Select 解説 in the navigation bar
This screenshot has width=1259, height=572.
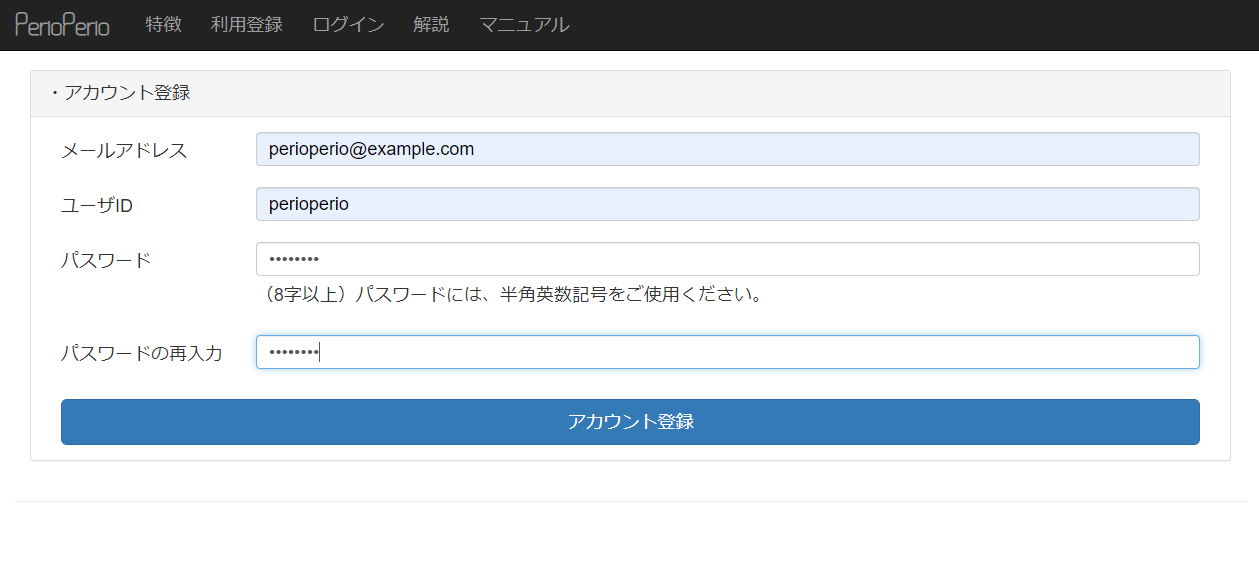tap(431, 25)
